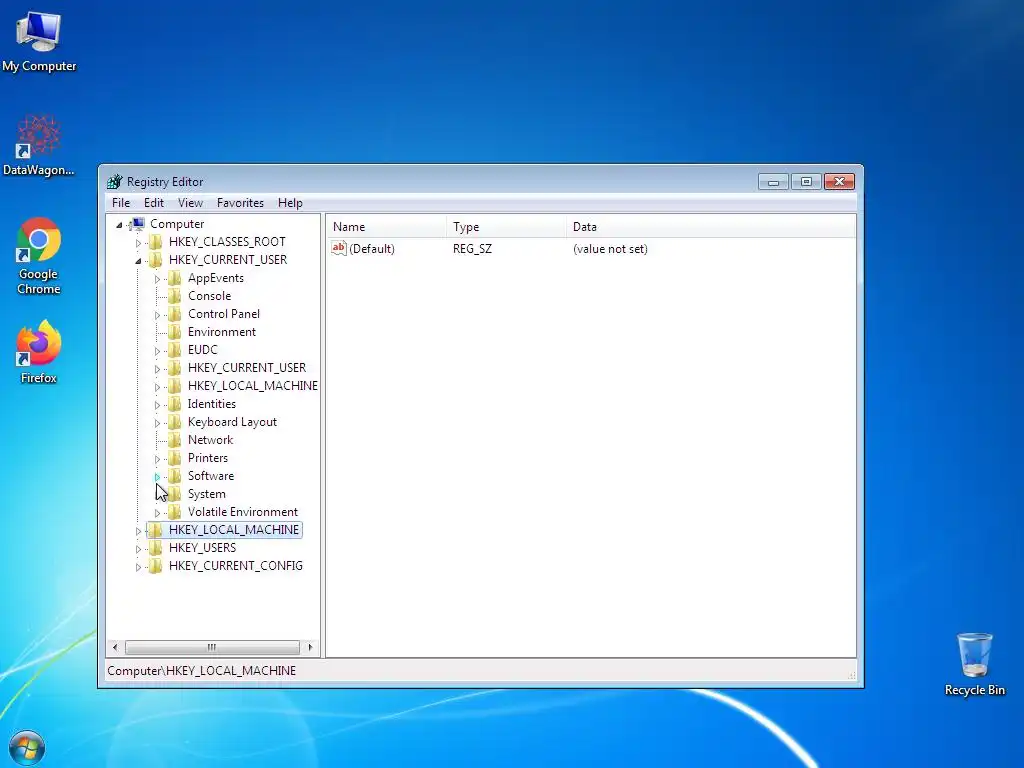Select the (Default) value row
Image resolution: width=1024 pixels, height=768 pixels.
[591, 248]
